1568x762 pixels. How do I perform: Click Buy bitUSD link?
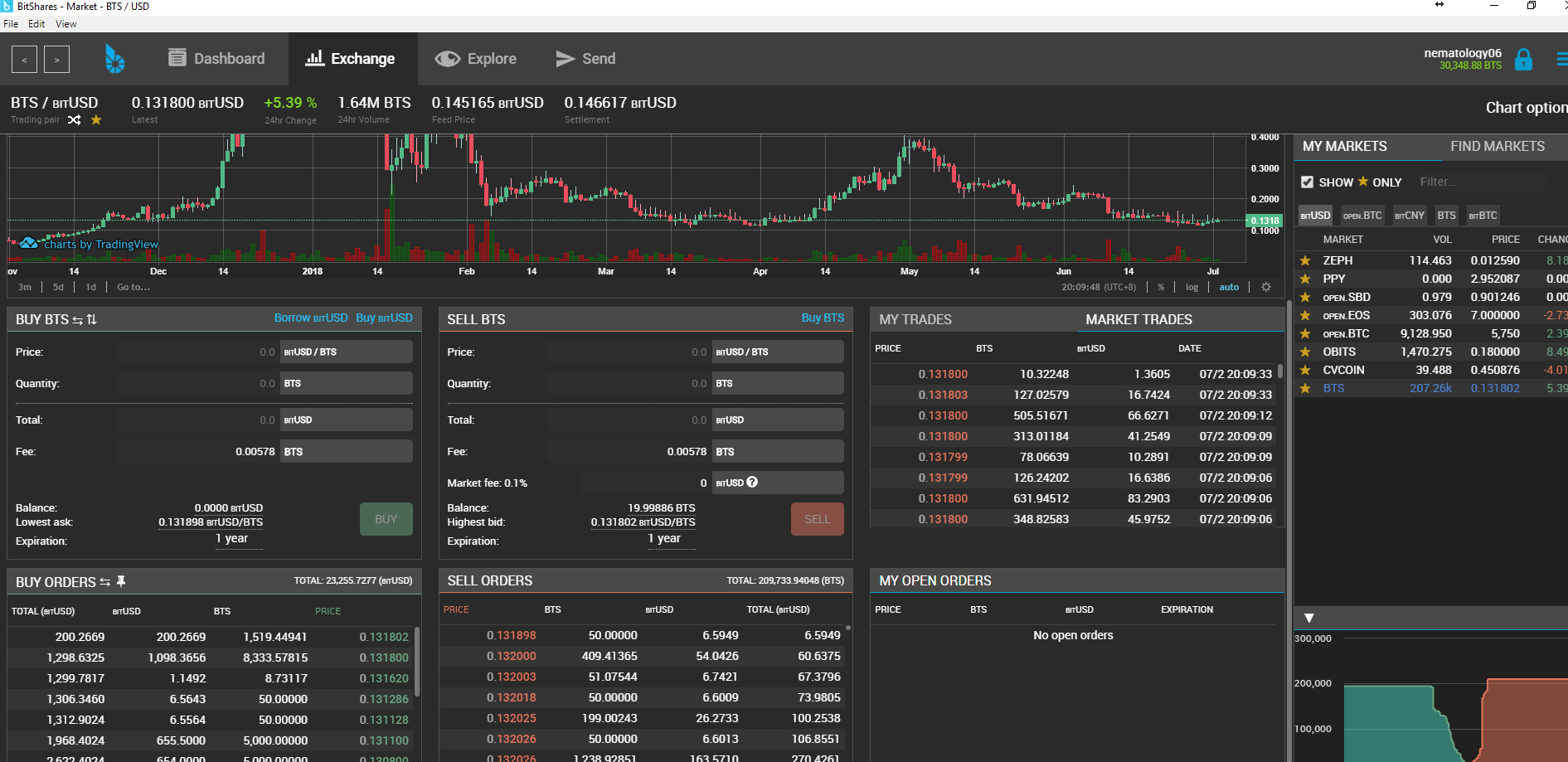tap(384, 318)
